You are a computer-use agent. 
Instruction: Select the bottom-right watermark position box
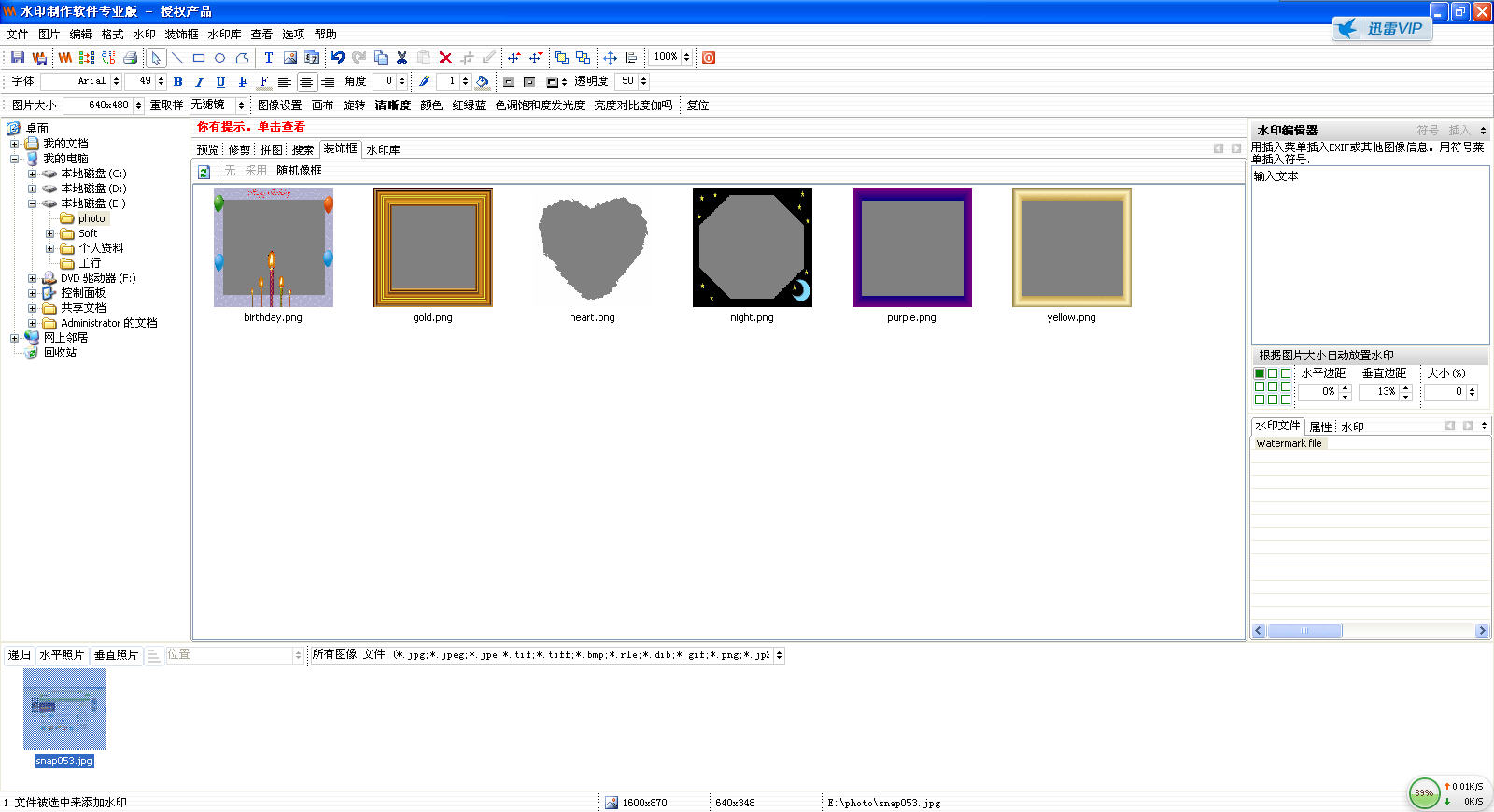click(1286, 399)
